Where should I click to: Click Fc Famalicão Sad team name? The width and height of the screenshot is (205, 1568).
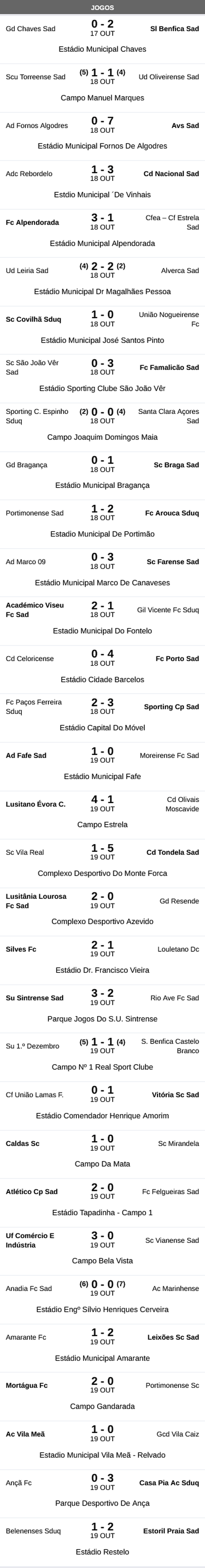(x=169, y=368)
